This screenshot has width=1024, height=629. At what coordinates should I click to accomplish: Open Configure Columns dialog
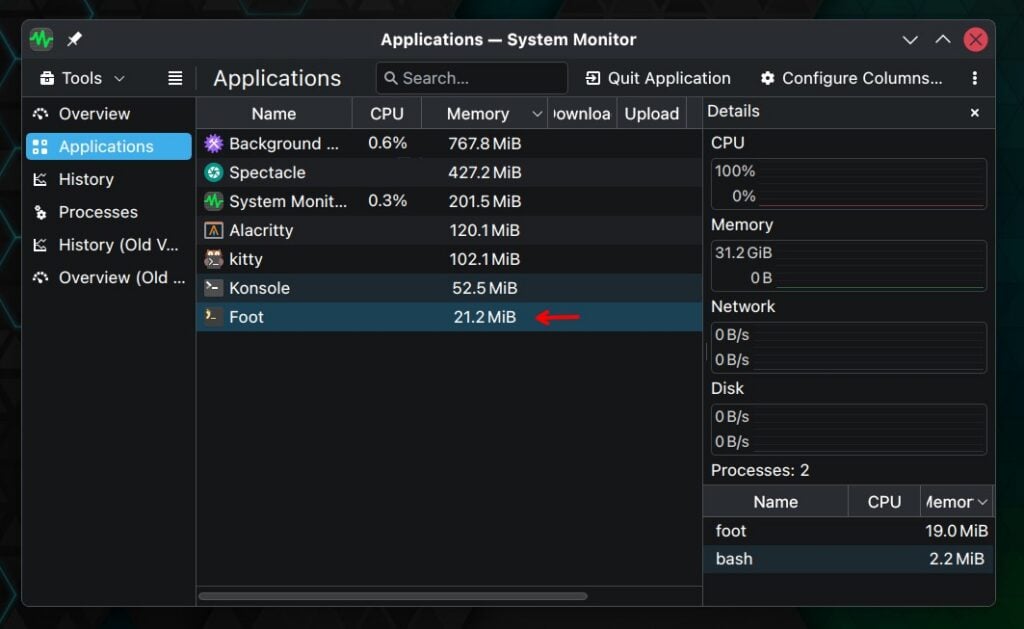coord(851,78)
